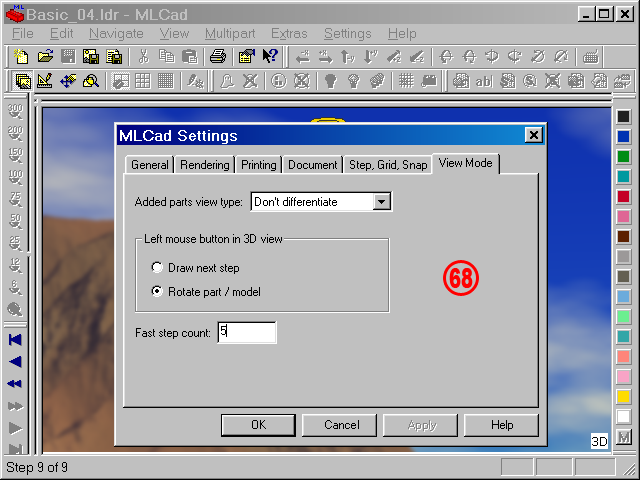Open the Document tab
The image size is (640, 480).
(x=313, y=165)
